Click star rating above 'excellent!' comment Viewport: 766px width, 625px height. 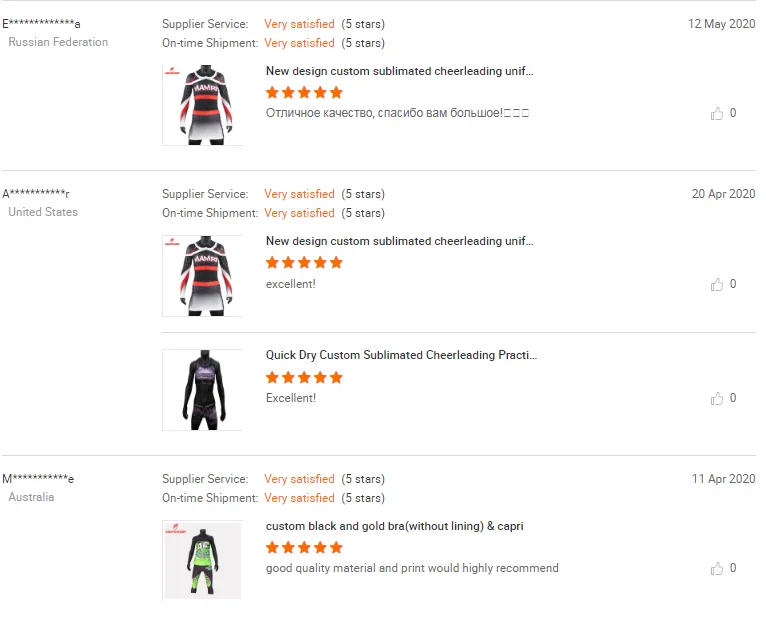point(304,263)
